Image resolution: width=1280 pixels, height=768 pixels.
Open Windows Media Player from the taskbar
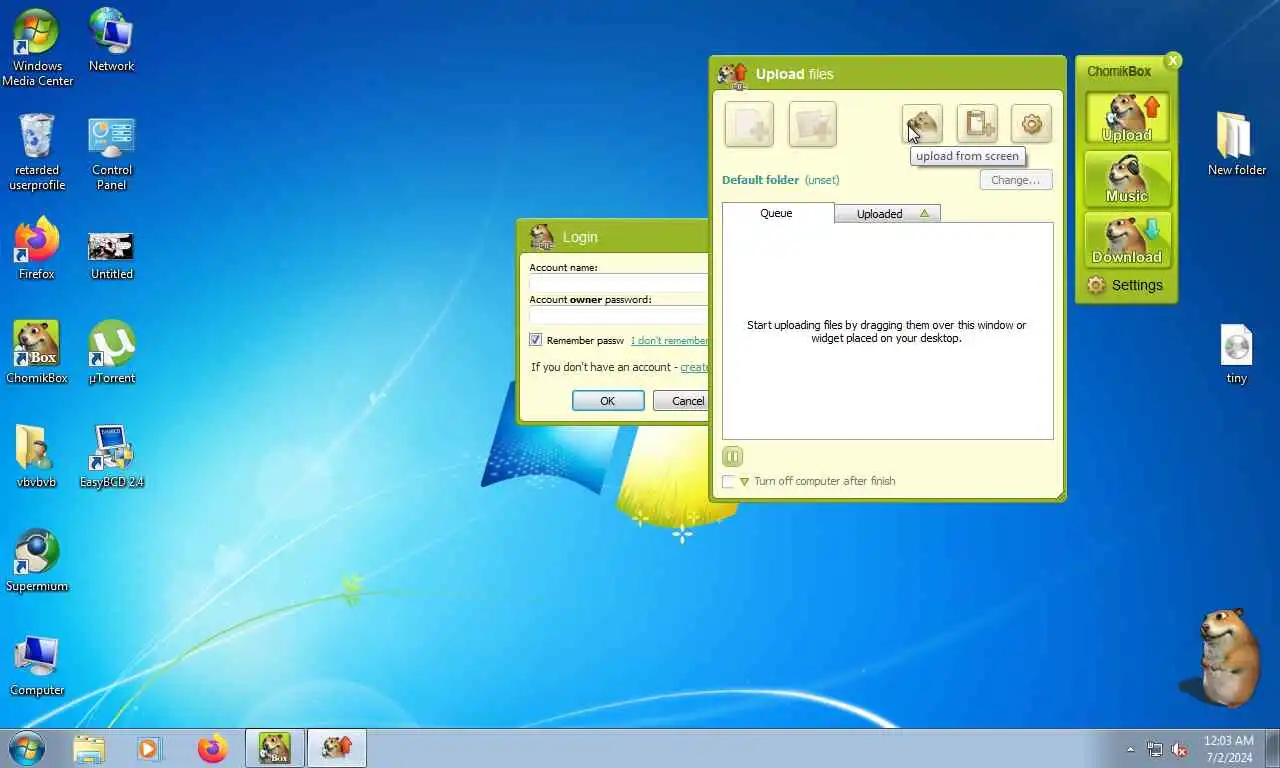(150, 748)
